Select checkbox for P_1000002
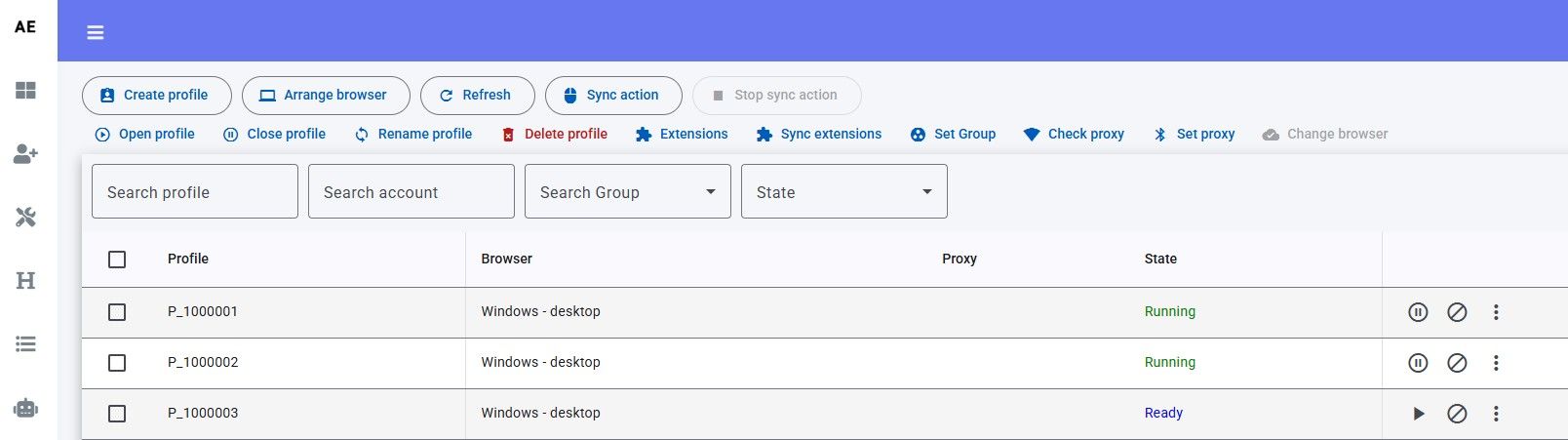 click(x=117, y=363)
